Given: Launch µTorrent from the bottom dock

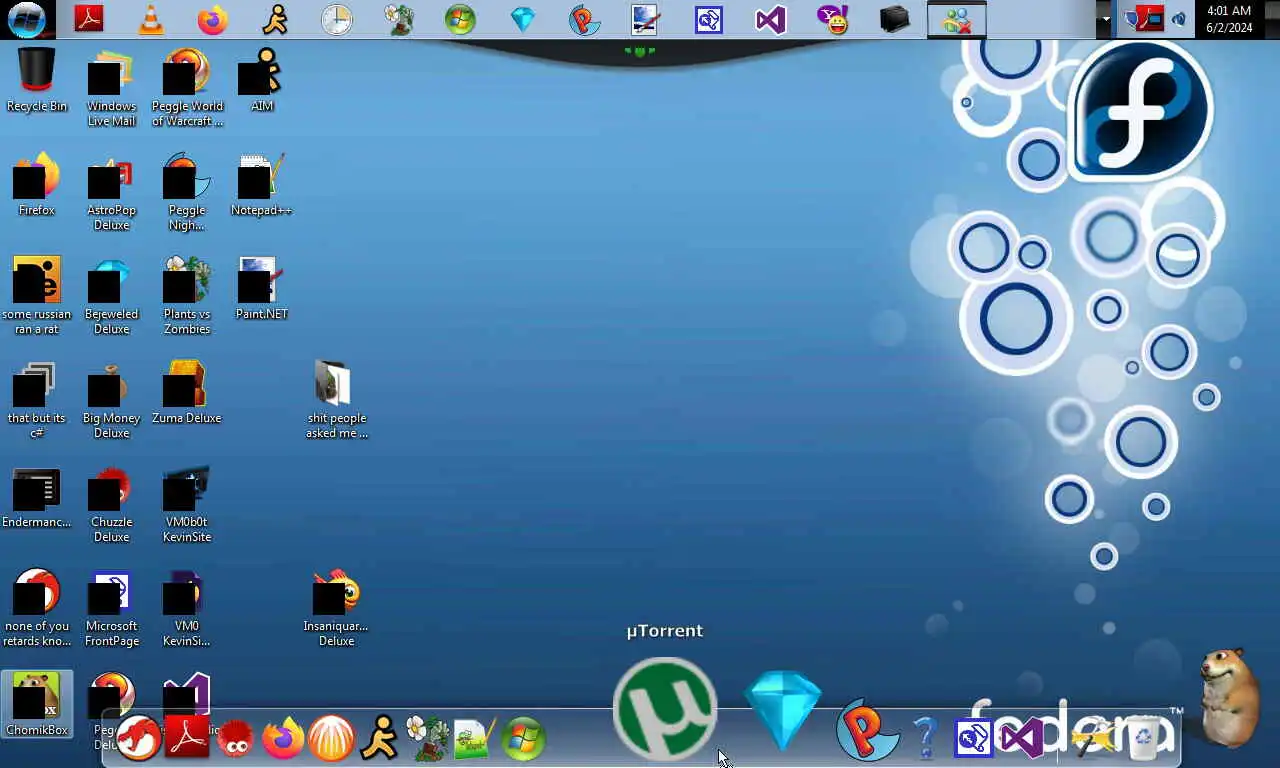Looking at the screenshot, I should coord(665,709).
